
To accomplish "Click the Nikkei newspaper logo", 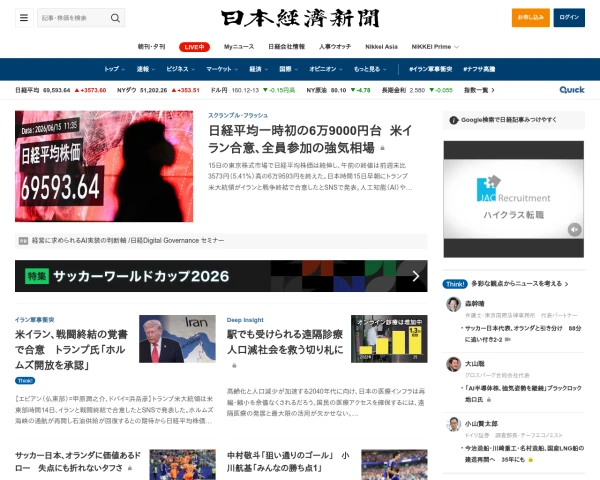I will click(x=300, y=18).
